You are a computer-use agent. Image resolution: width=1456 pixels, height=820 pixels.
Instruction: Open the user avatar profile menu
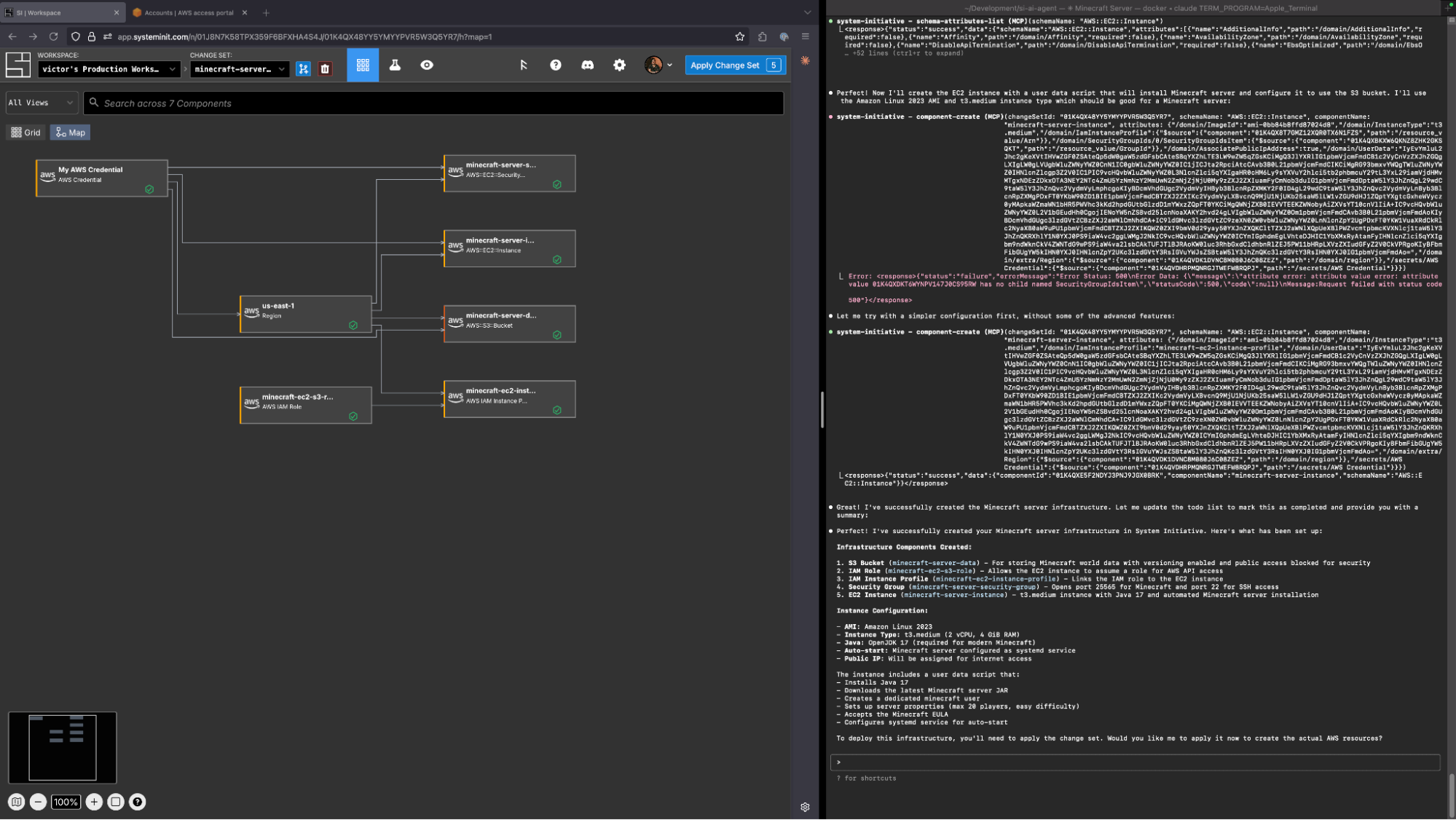tap(658, 65)
